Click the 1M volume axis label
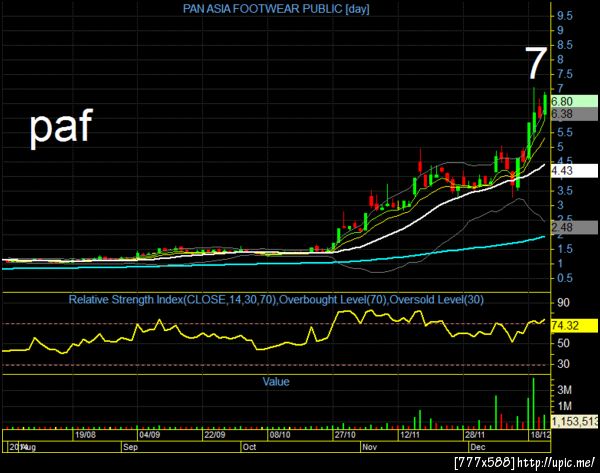Image resolution: width=600 pixels, height=473 pixels. coord(565,406)
